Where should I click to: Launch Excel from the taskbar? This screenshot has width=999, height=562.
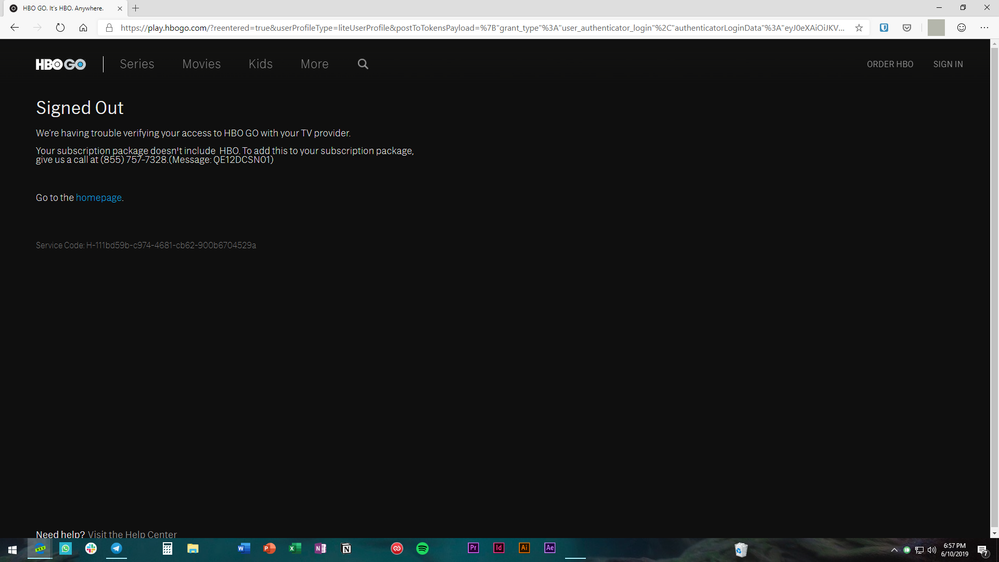pyautogui.click(x=295, y=548)
